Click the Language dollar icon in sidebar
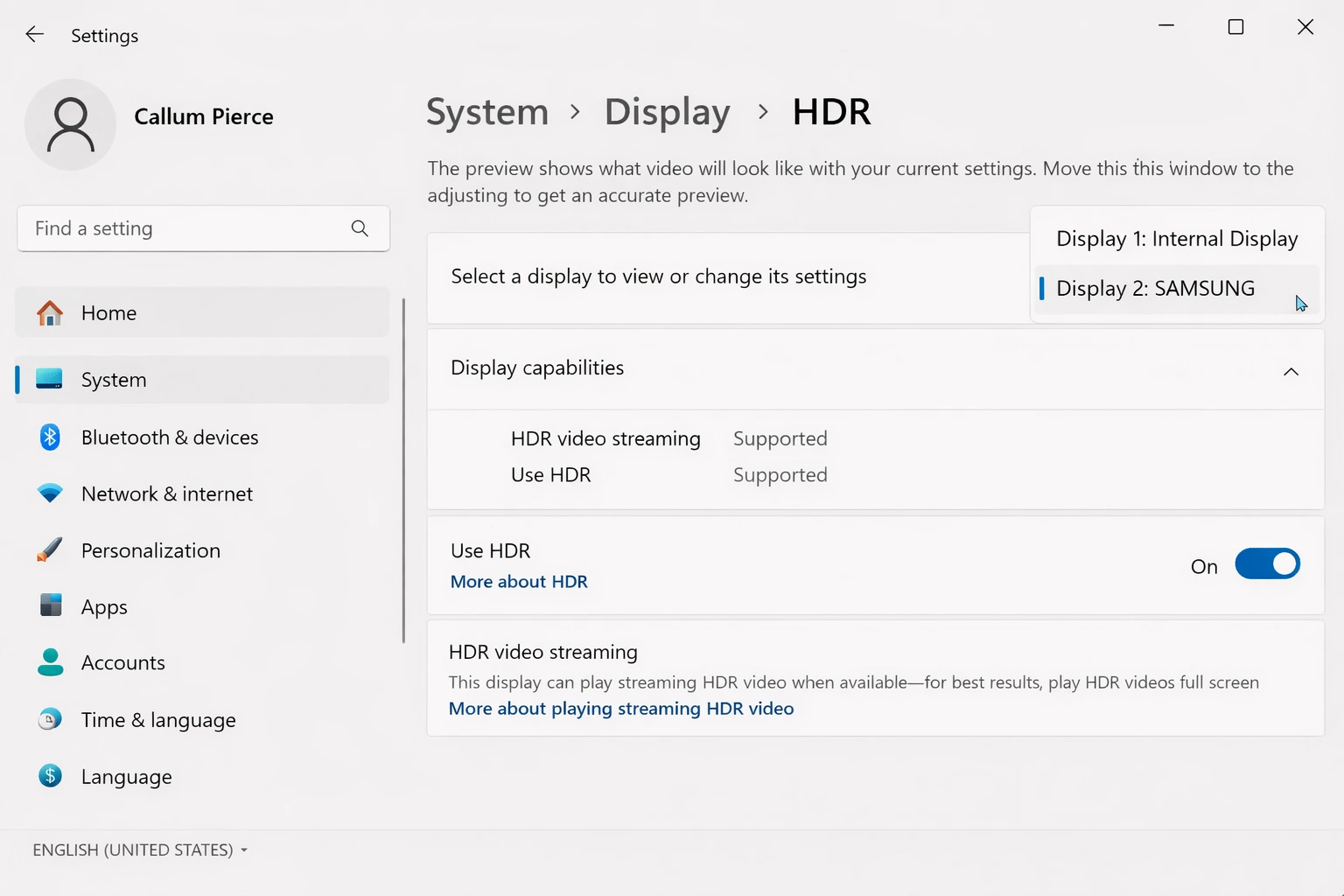 point(50,775)
